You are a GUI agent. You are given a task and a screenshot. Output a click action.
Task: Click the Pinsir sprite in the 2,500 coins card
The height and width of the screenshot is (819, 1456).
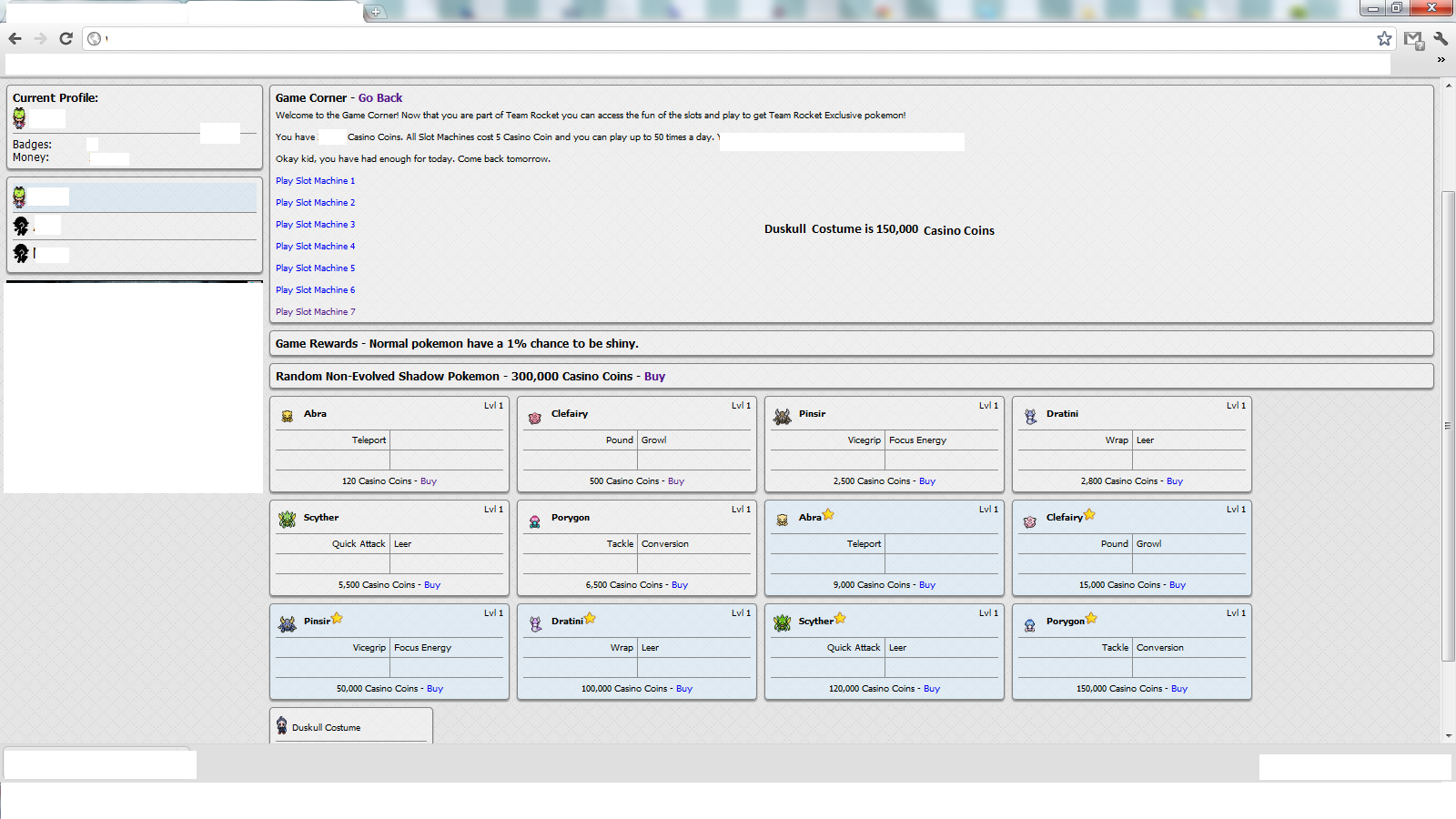(782, 417)
